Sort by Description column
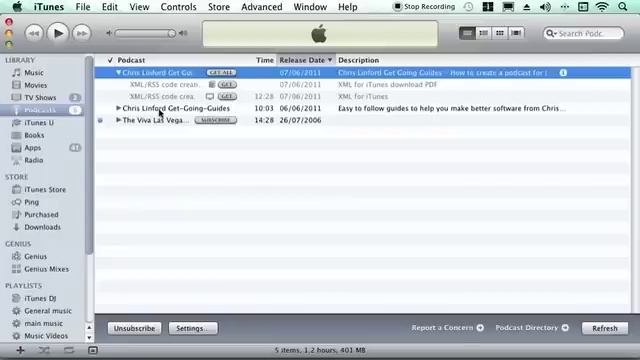The image size is (640, 360). click(x=358, y=60)
